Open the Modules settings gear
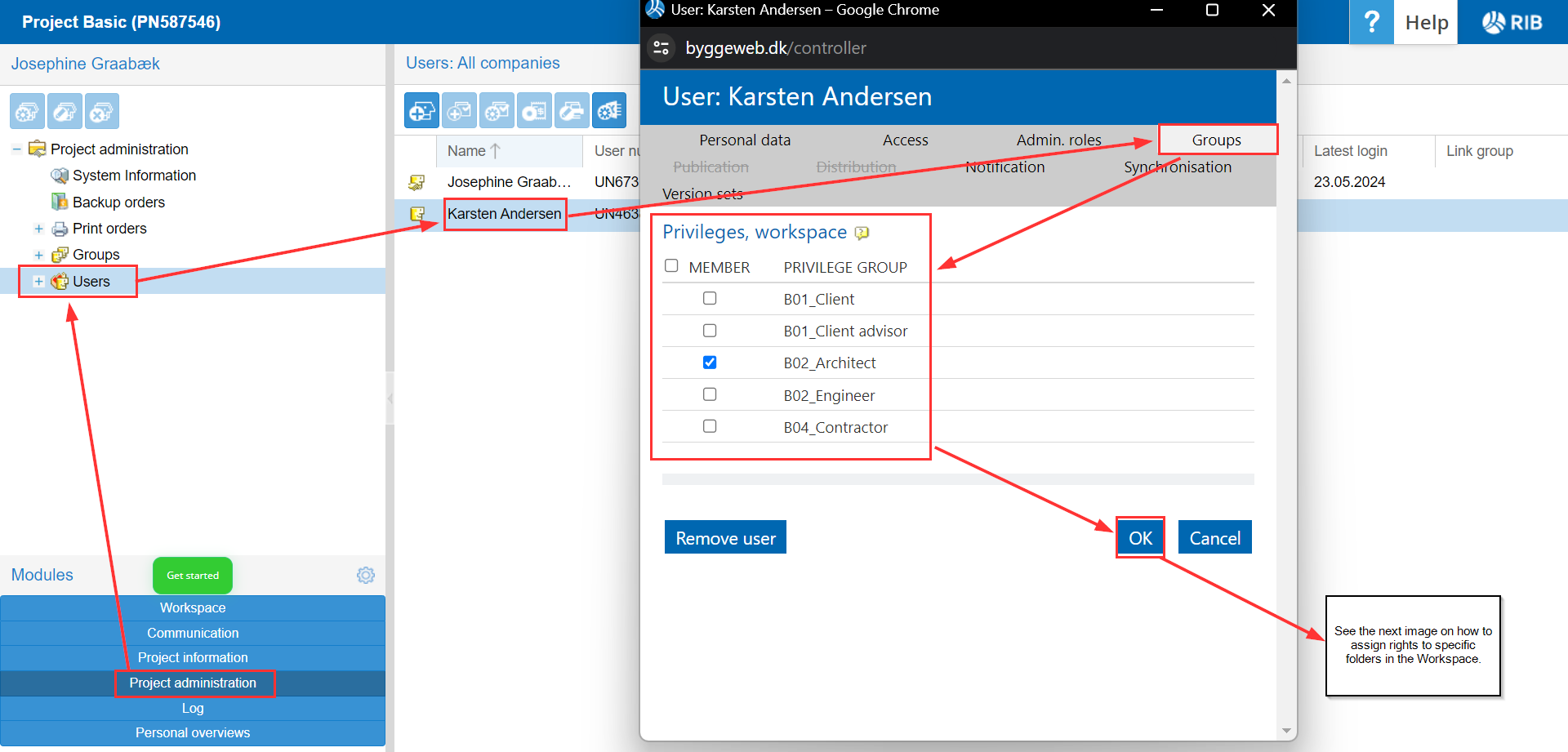Image resolution: width=1568 pixels, height=752 pixels. click(x=366, y=576)
